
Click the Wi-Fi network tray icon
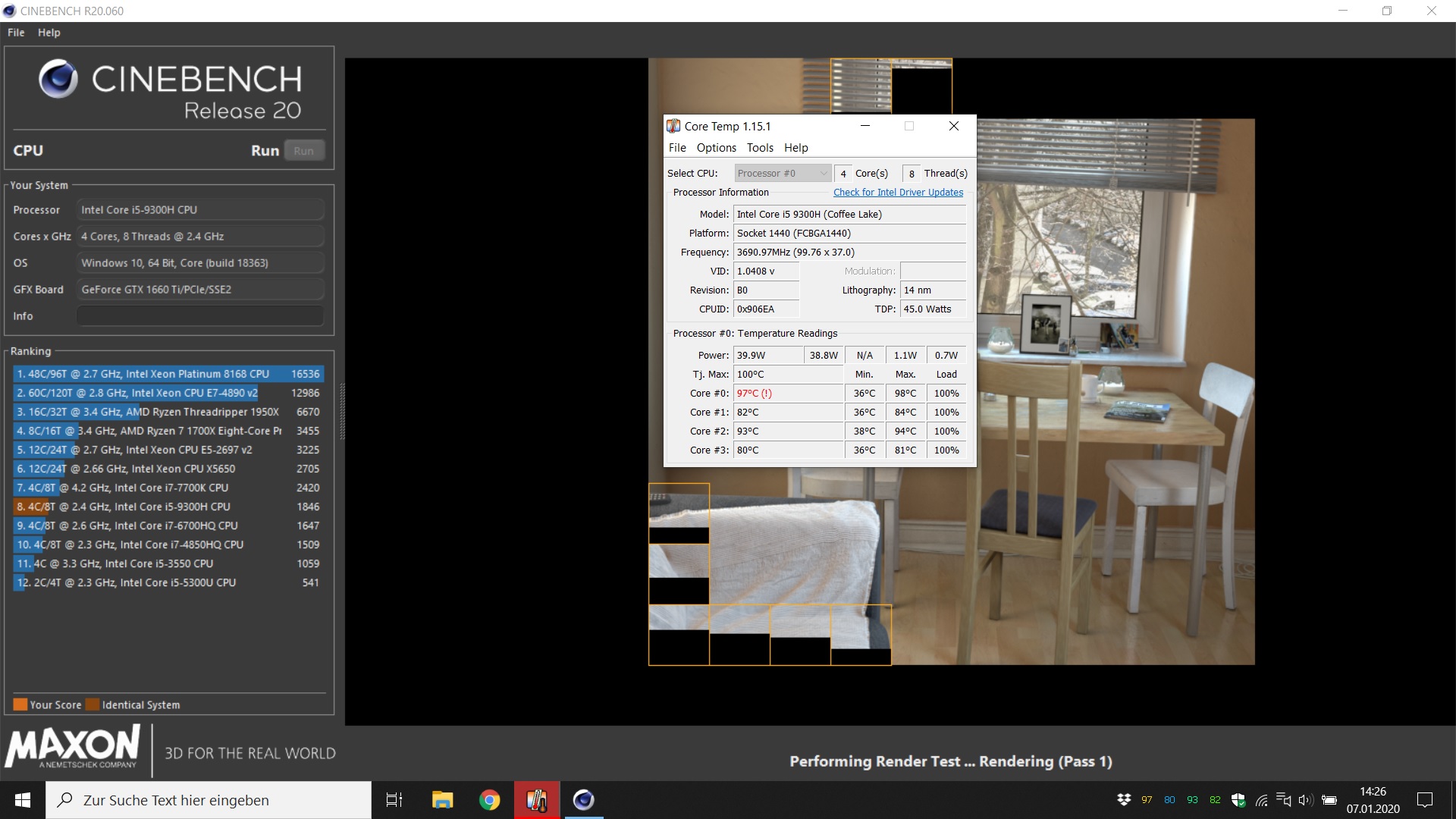(x=1261, y=800)
